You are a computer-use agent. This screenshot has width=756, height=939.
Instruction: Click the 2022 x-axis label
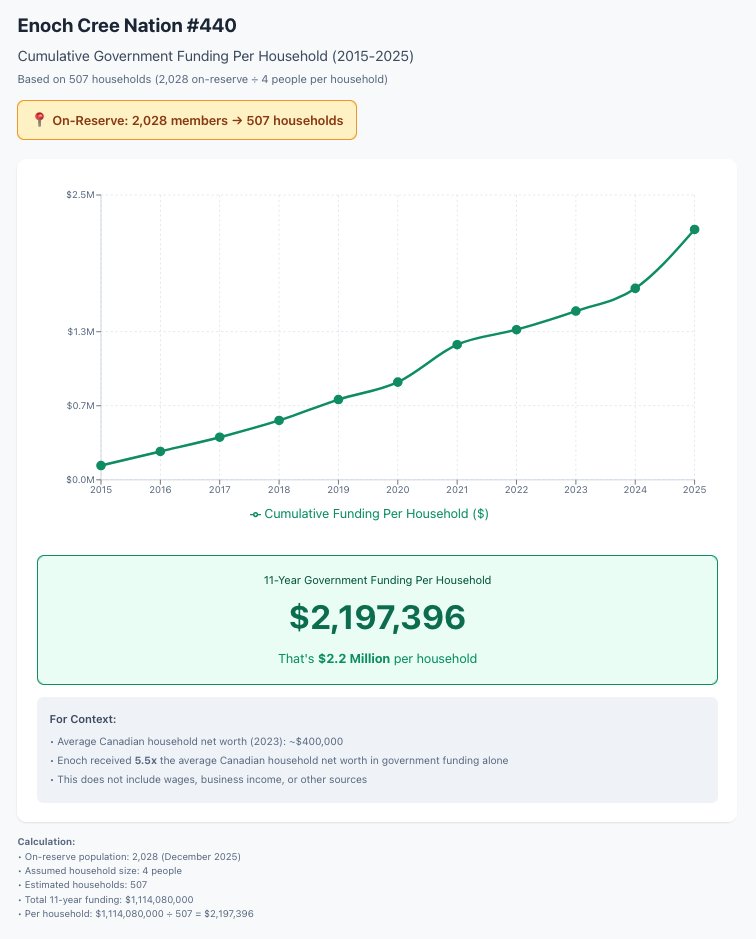[x=516, y=490]
